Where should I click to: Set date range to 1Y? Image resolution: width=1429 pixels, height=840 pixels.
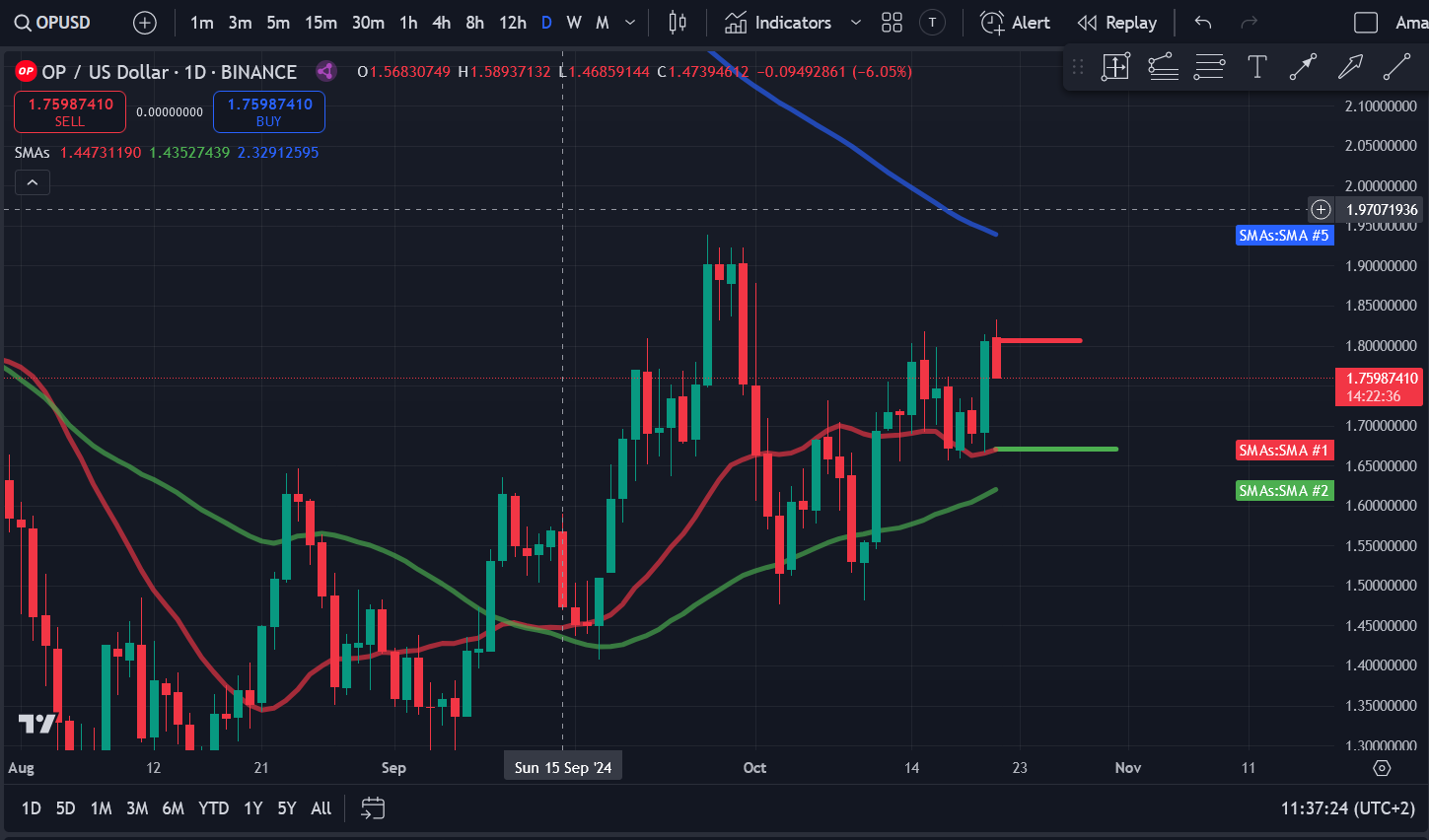click(x=253, y=808)
